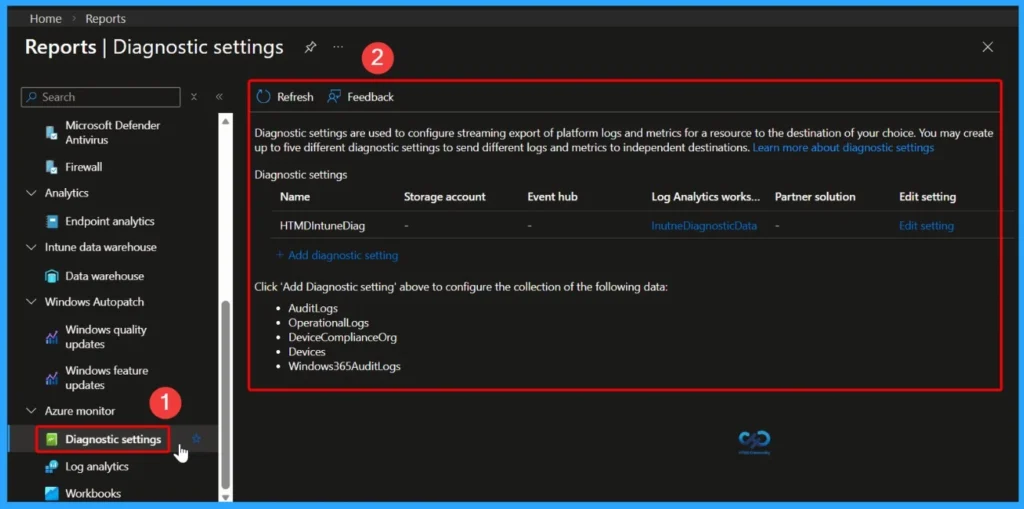Click the Microsoft Defender Antivirus icon

[52, 133]
